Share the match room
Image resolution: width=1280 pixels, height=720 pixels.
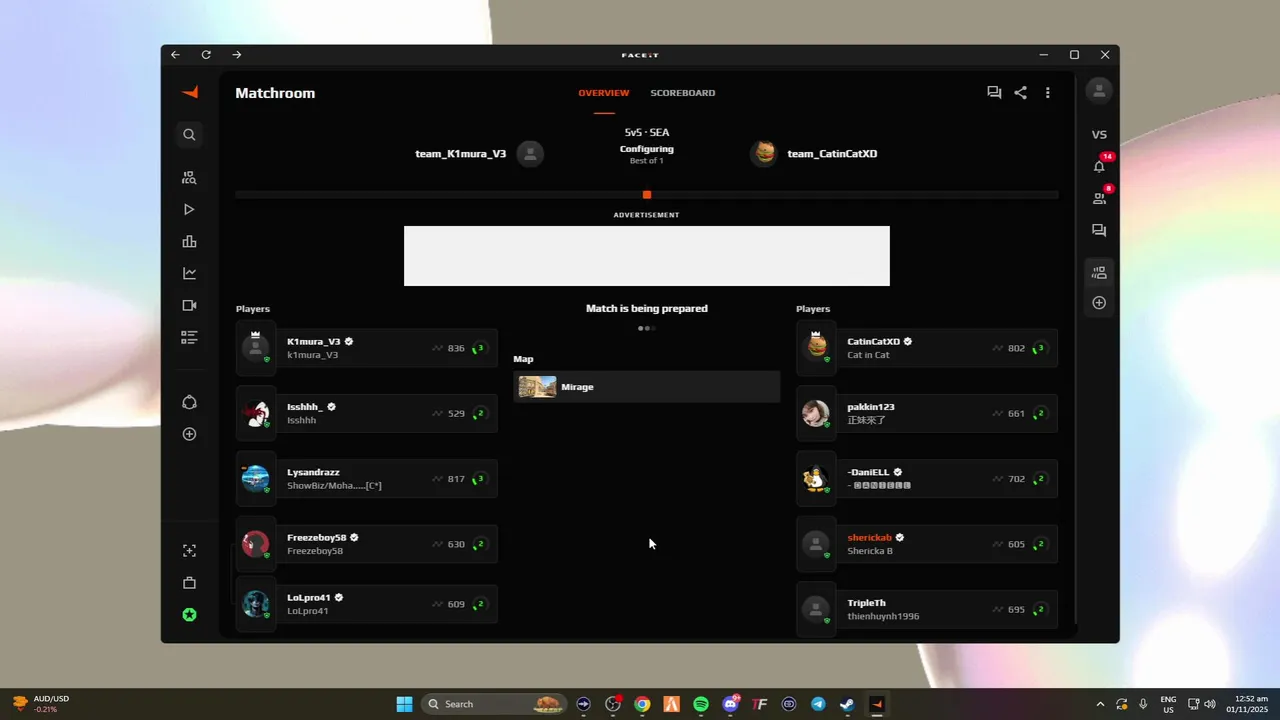[x=1020, y=92]
